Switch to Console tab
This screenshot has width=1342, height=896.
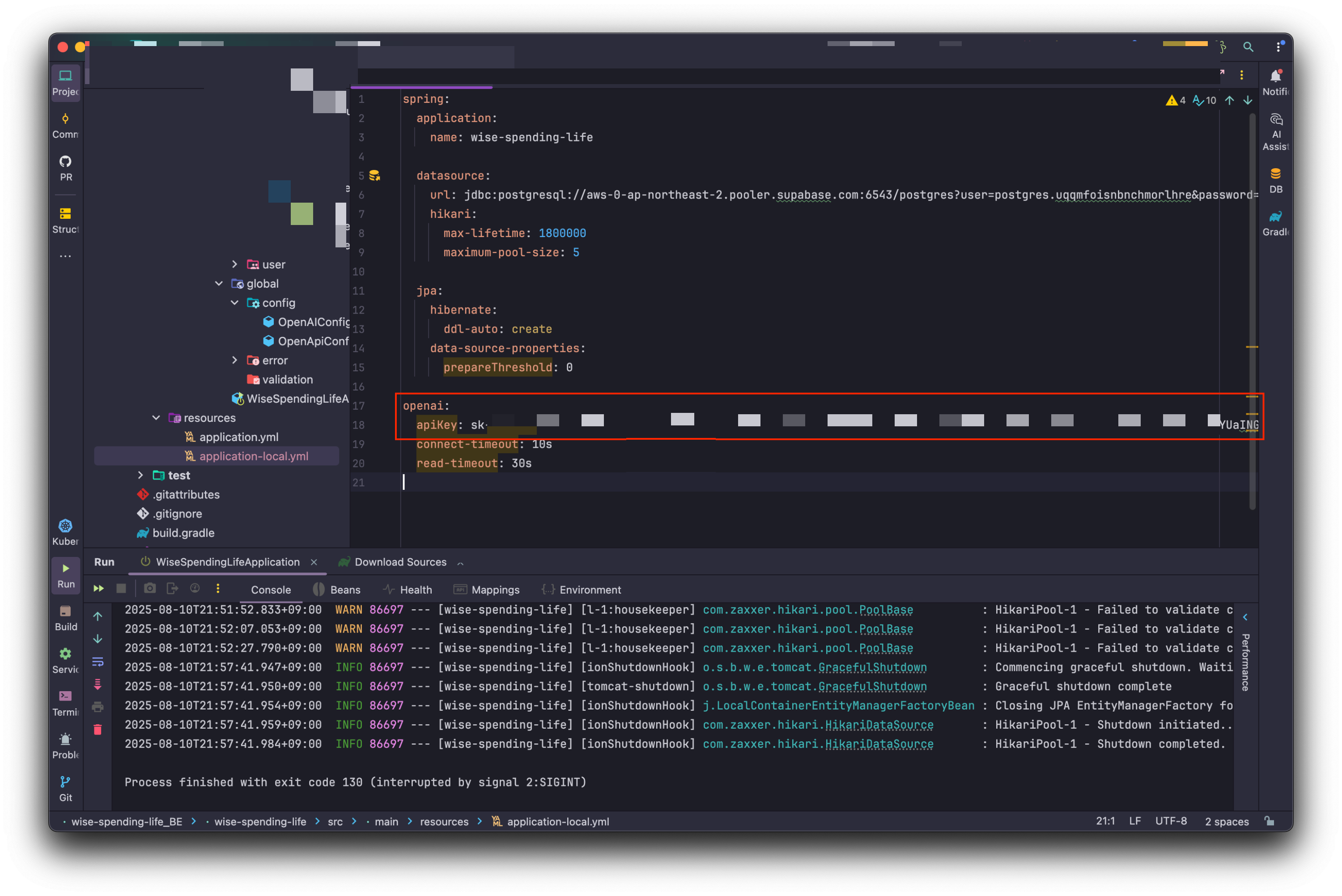coord(271,589)
